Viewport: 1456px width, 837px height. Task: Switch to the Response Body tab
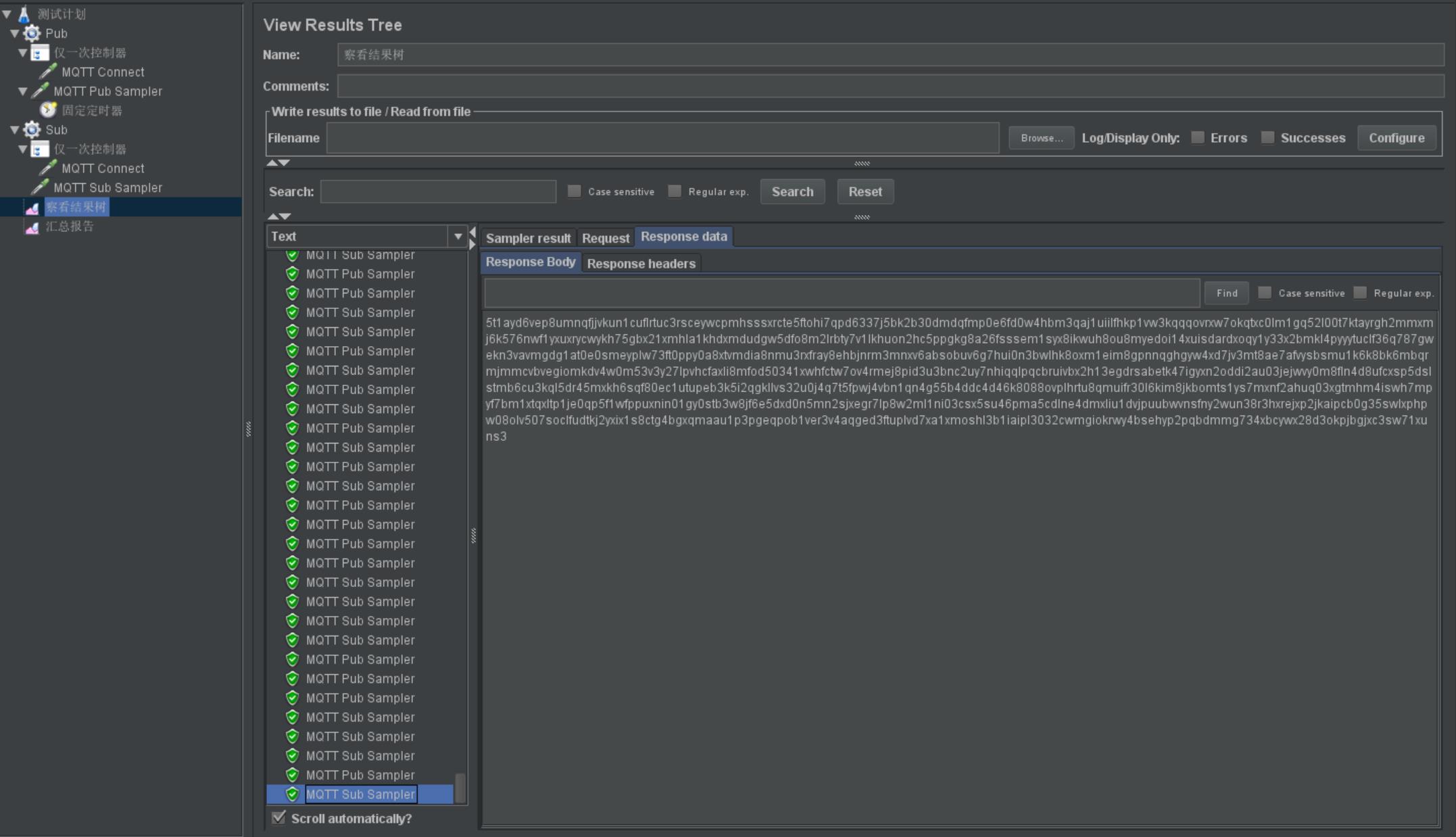tap(530, 262)
